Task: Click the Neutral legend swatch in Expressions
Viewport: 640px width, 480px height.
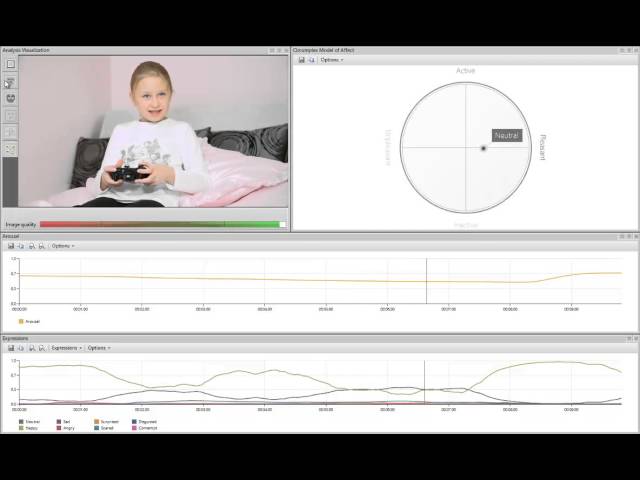Action: pyautogui.click(x=21, y=422)
